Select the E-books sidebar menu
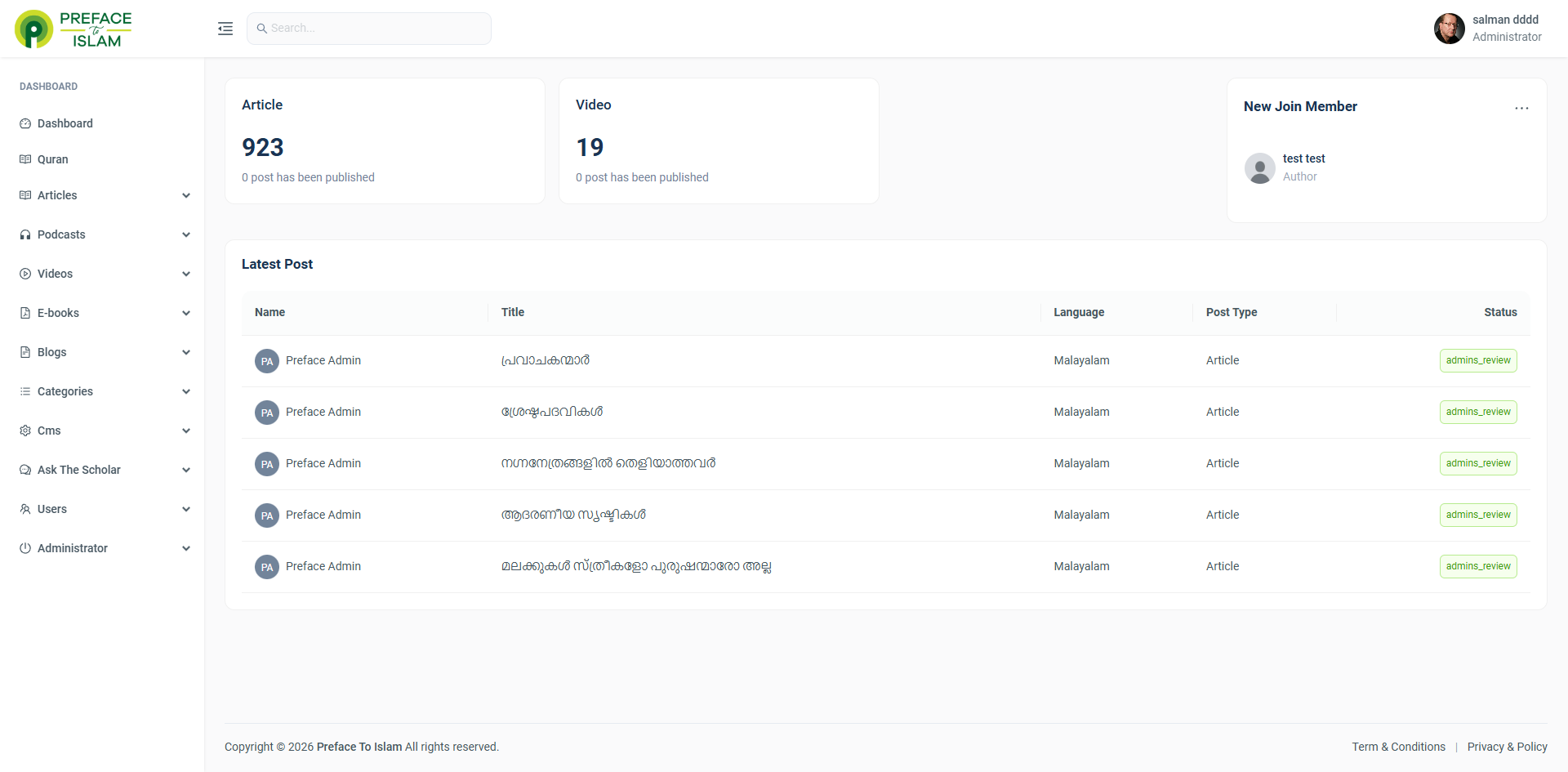1568x772 pixels. click(x=58, y=313)
